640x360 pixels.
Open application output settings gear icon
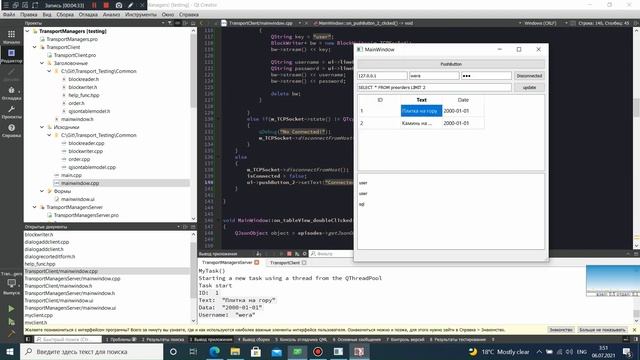(x=304, y=254)
